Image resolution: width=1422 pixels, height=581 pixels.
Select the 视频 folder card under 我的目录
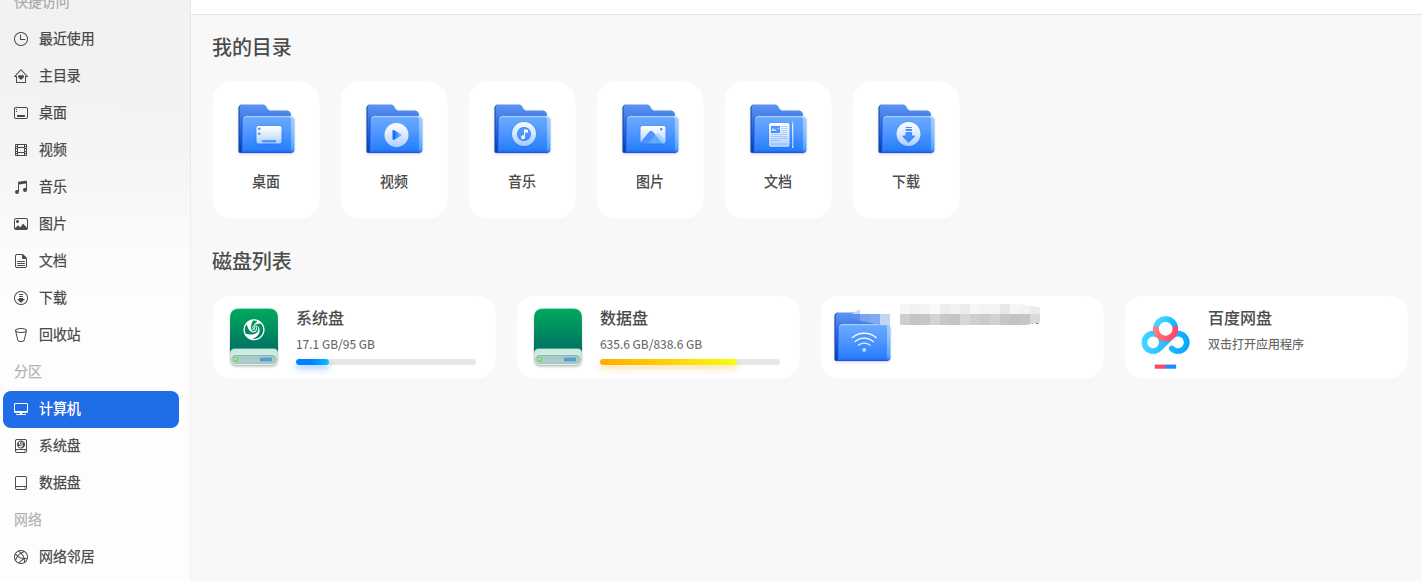[394, 150]
